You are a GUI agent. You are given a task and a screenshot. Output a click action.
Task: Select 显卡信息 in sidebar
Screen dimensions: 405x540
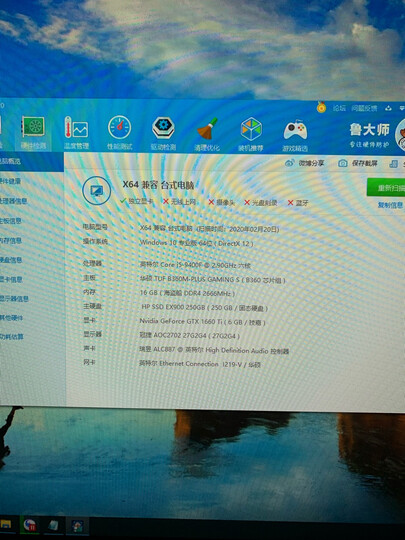(x=10, y=279)
